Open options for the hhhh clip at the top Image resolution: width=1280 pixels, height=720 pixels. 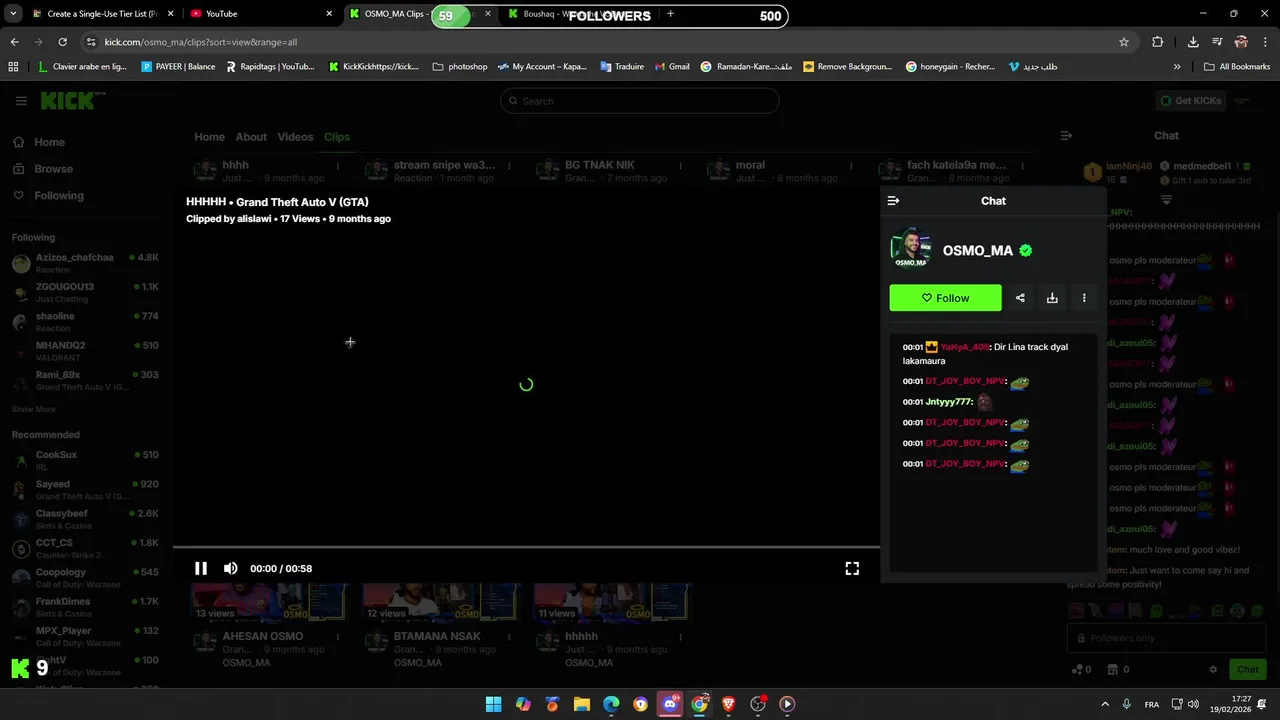338,166
